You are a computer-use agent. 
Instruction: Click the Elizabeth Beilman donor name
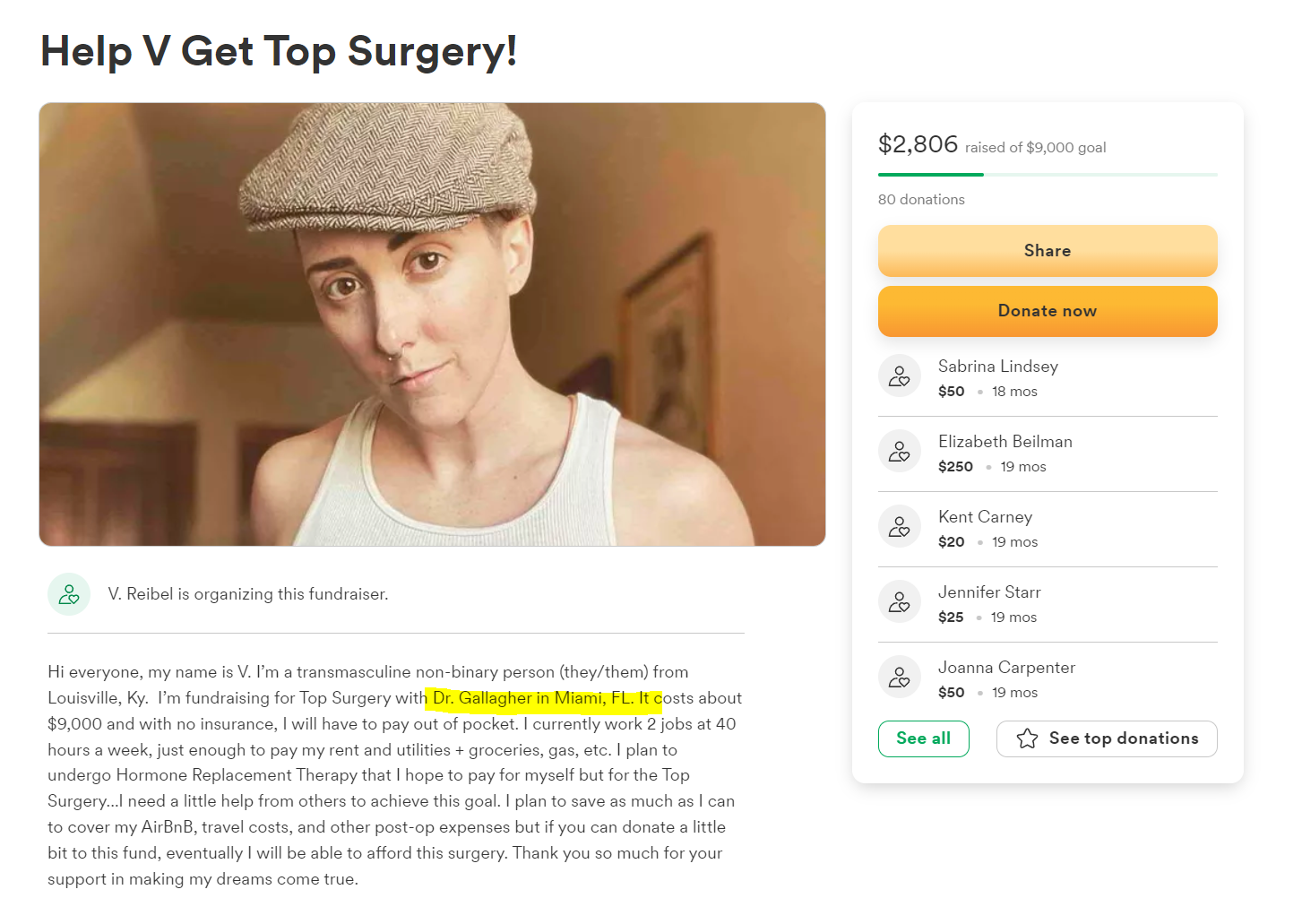tap(1005, 442)
